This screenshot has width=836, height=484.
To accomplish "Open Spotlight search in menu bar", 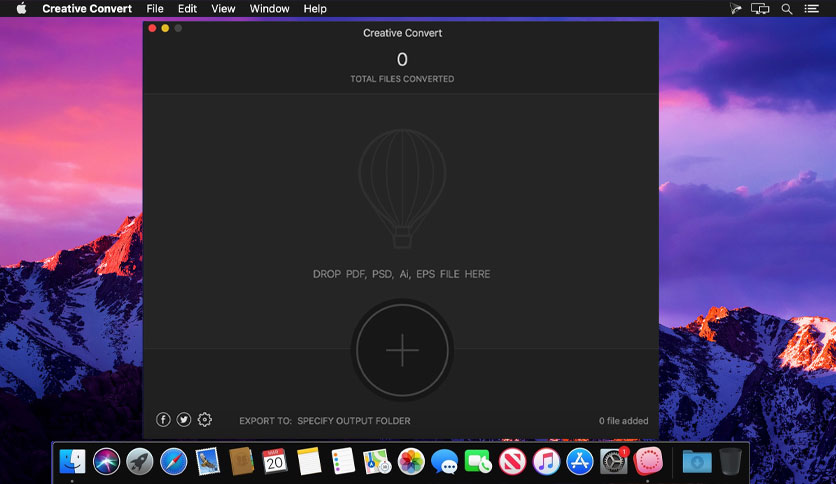I will coord(786,9).
